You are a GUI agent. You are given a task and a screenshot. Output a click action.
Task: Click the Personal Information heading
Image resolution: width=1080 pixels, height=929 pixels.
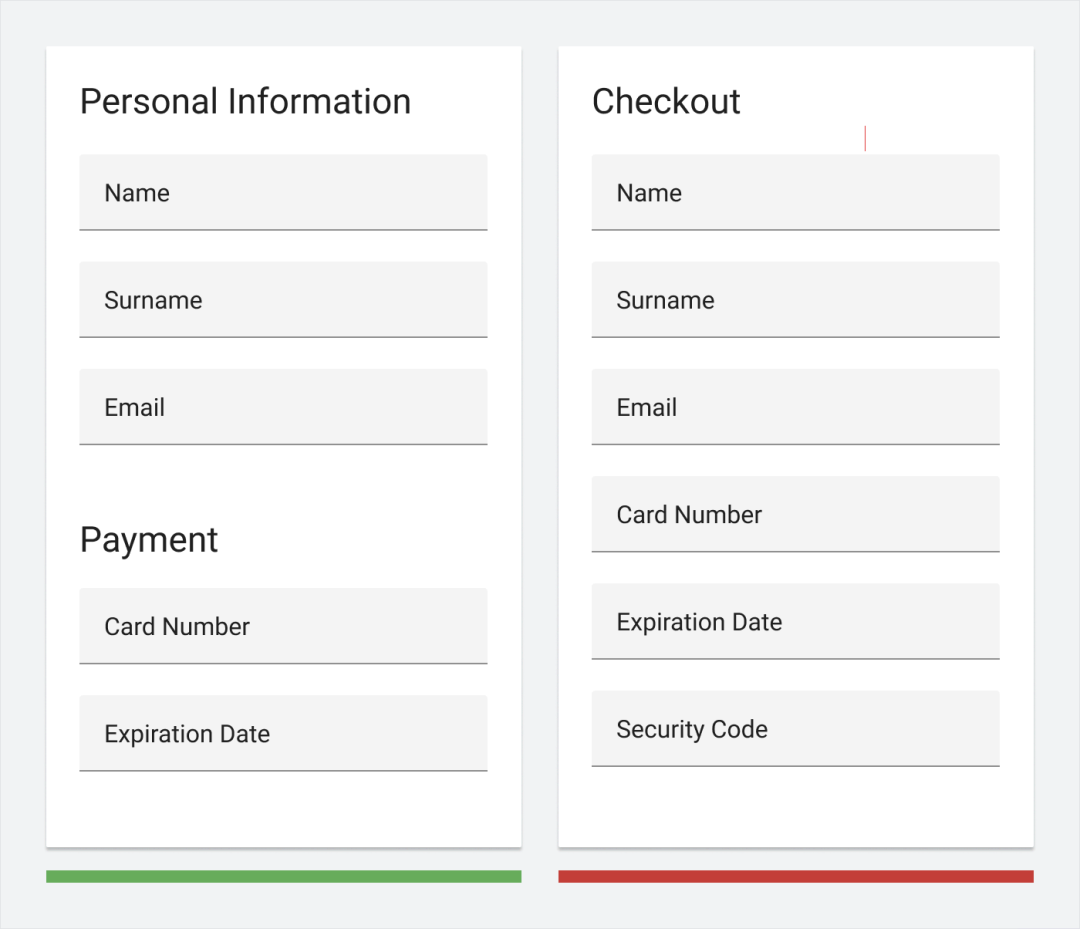(x=245, y=102)
